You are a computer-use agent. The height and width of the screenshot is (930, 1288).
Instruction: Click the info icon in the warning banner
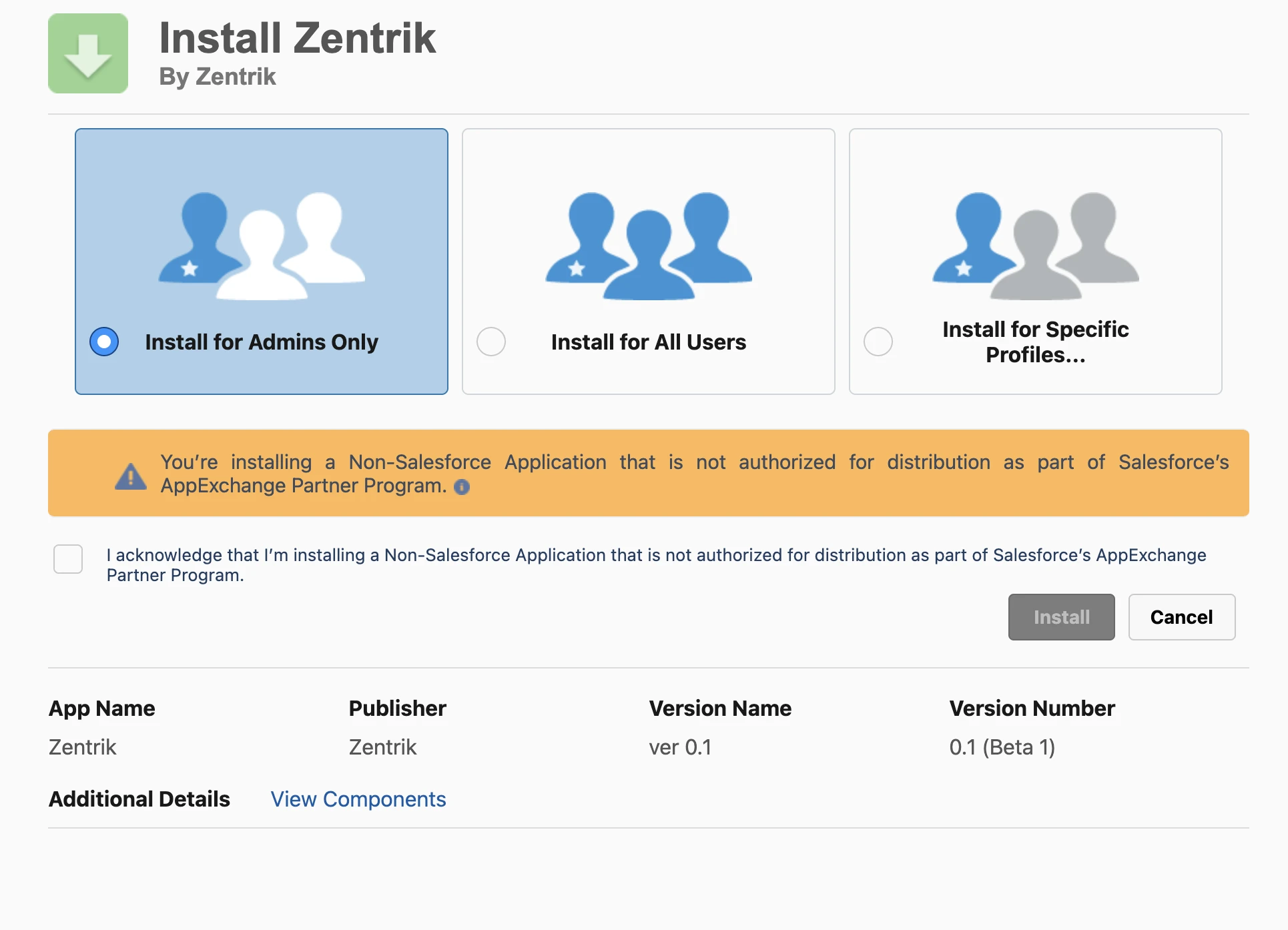tap(462, 487)
